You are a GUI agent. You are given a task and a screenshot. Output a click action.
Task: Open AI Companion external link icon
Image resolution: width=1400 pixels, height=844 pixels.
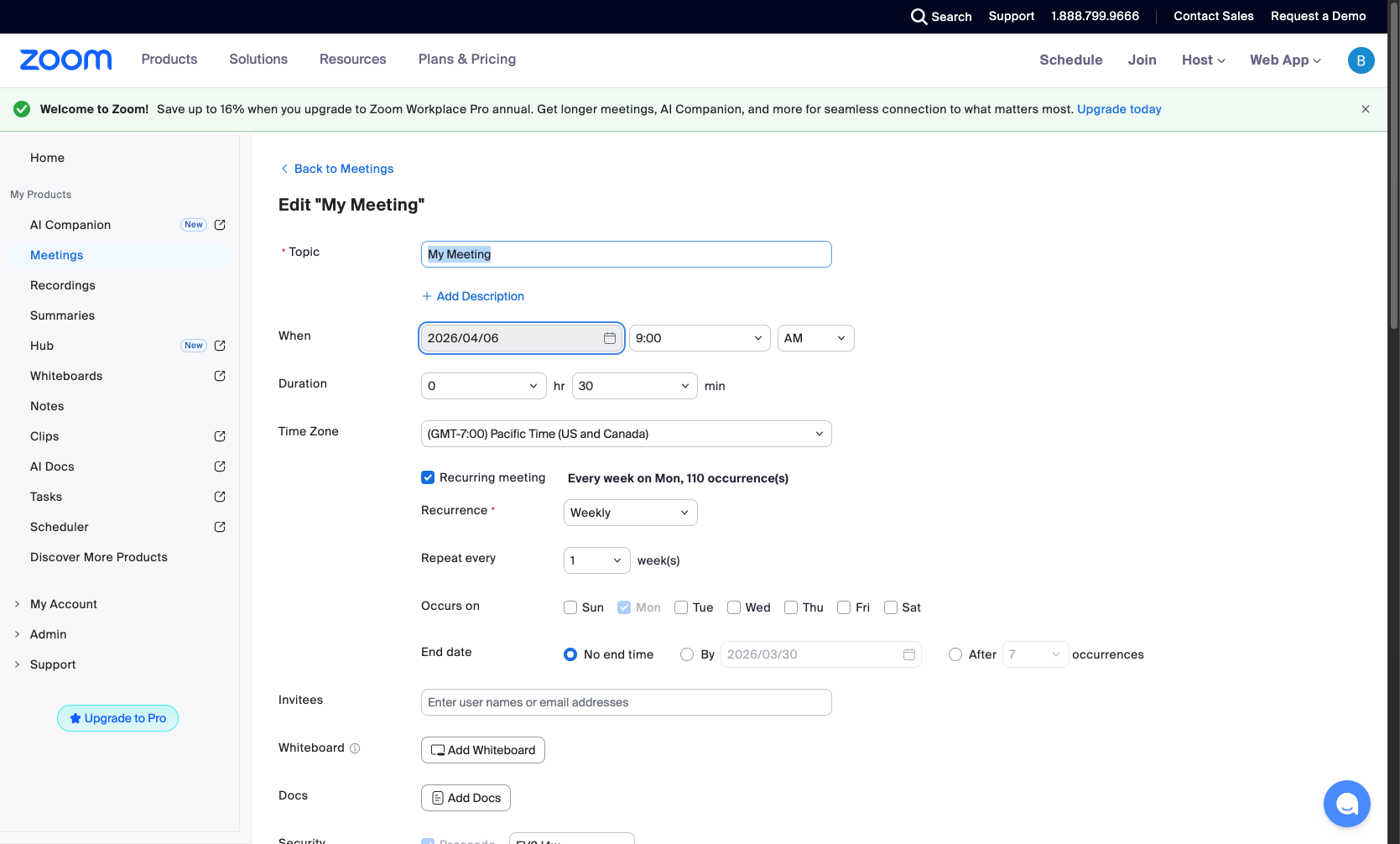tap(220, 225)
